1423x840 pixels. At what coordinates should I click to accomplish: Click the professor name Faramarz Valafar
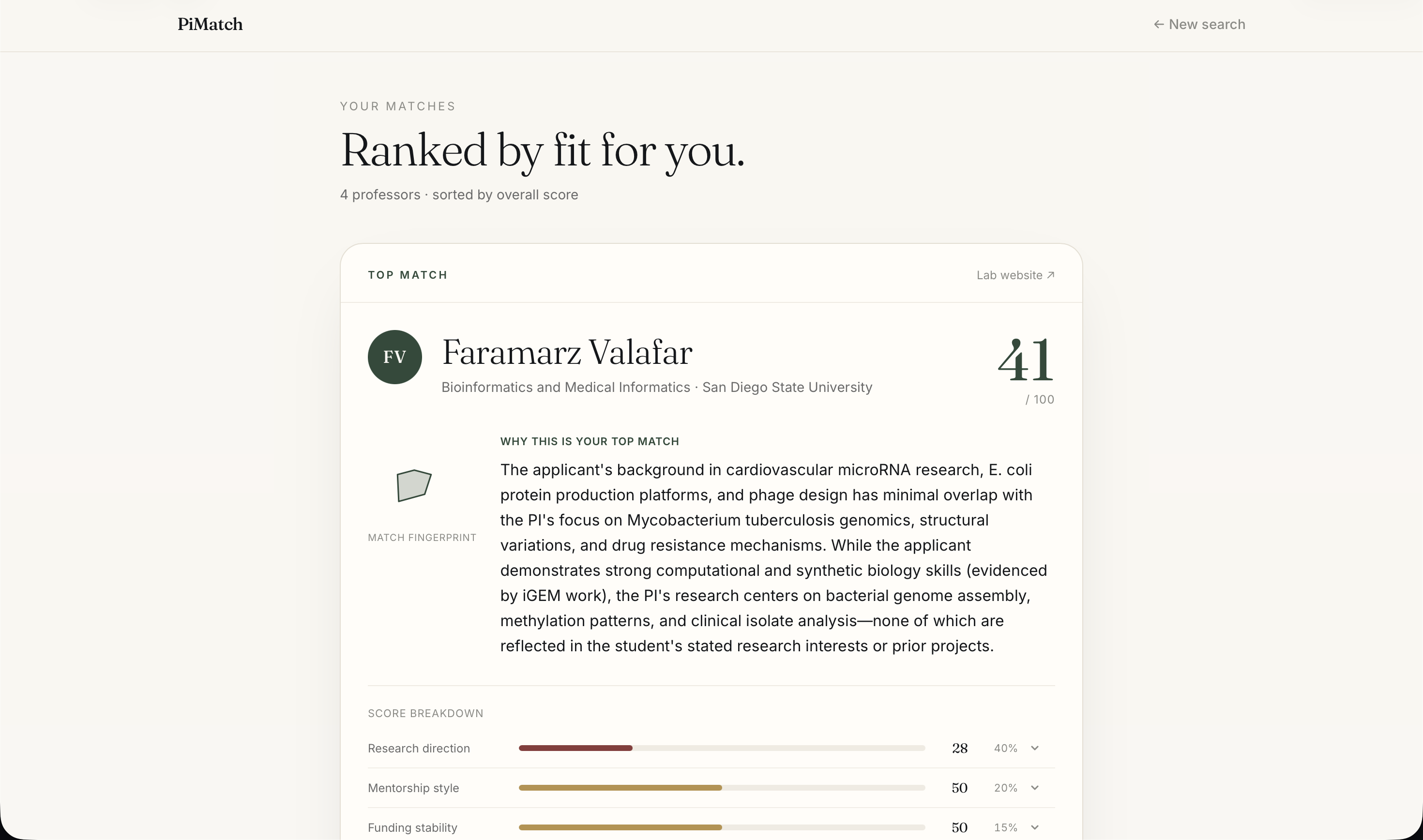tap(567, 353)
